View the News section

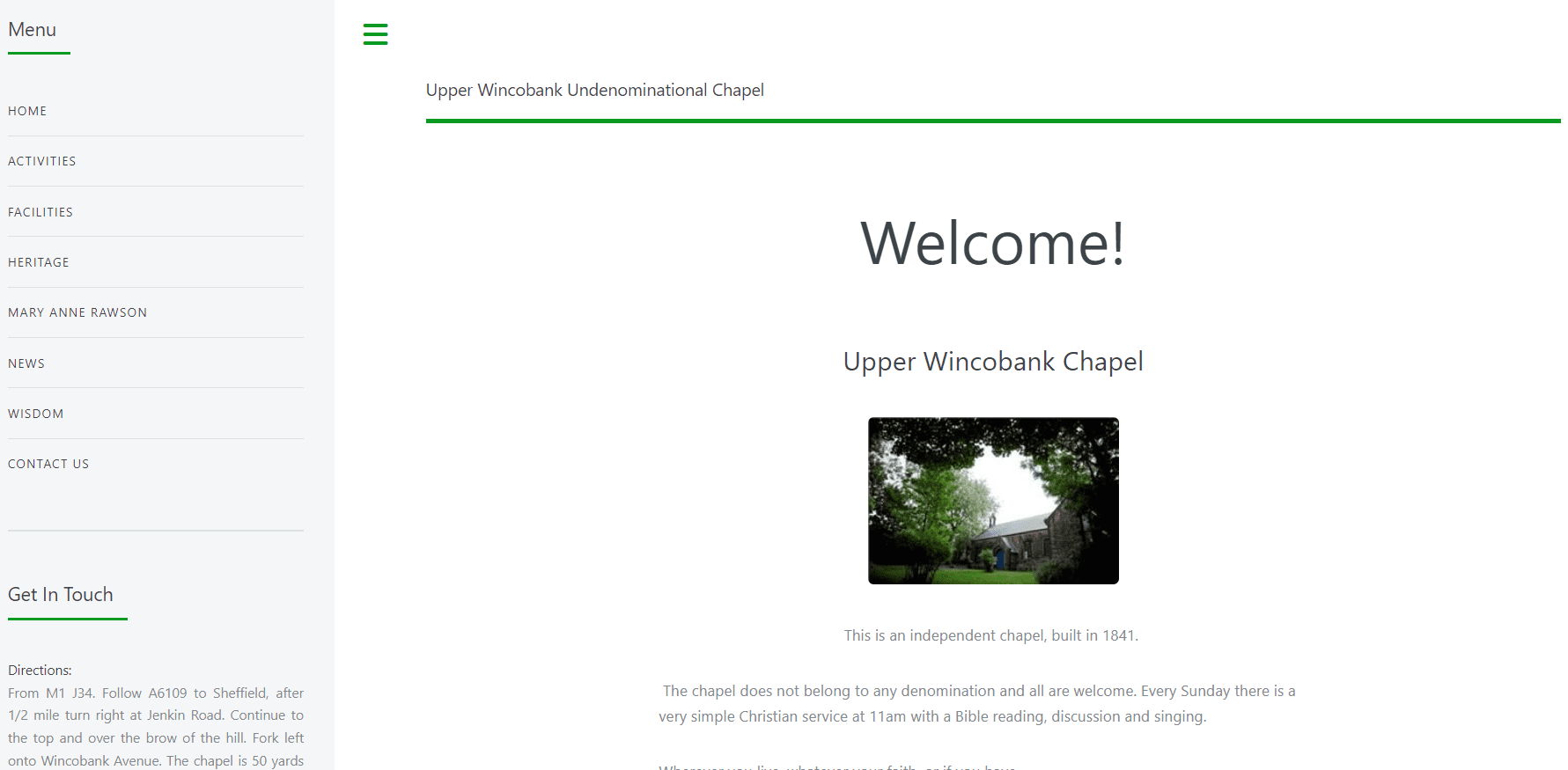tap(26, 363)
